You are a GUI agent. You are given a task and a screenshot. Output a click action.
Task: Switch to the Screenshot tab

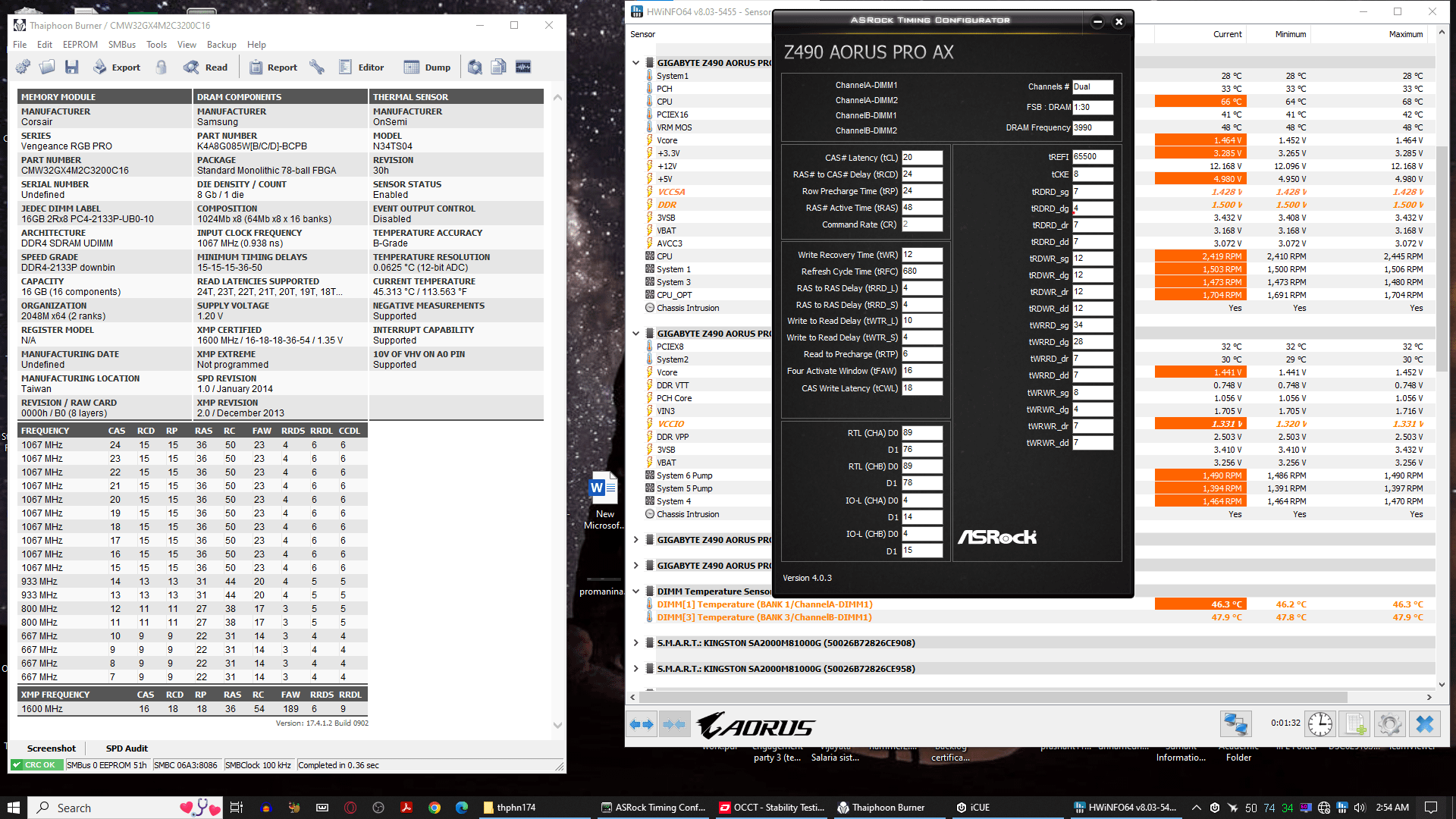click(x=52, y=748)
